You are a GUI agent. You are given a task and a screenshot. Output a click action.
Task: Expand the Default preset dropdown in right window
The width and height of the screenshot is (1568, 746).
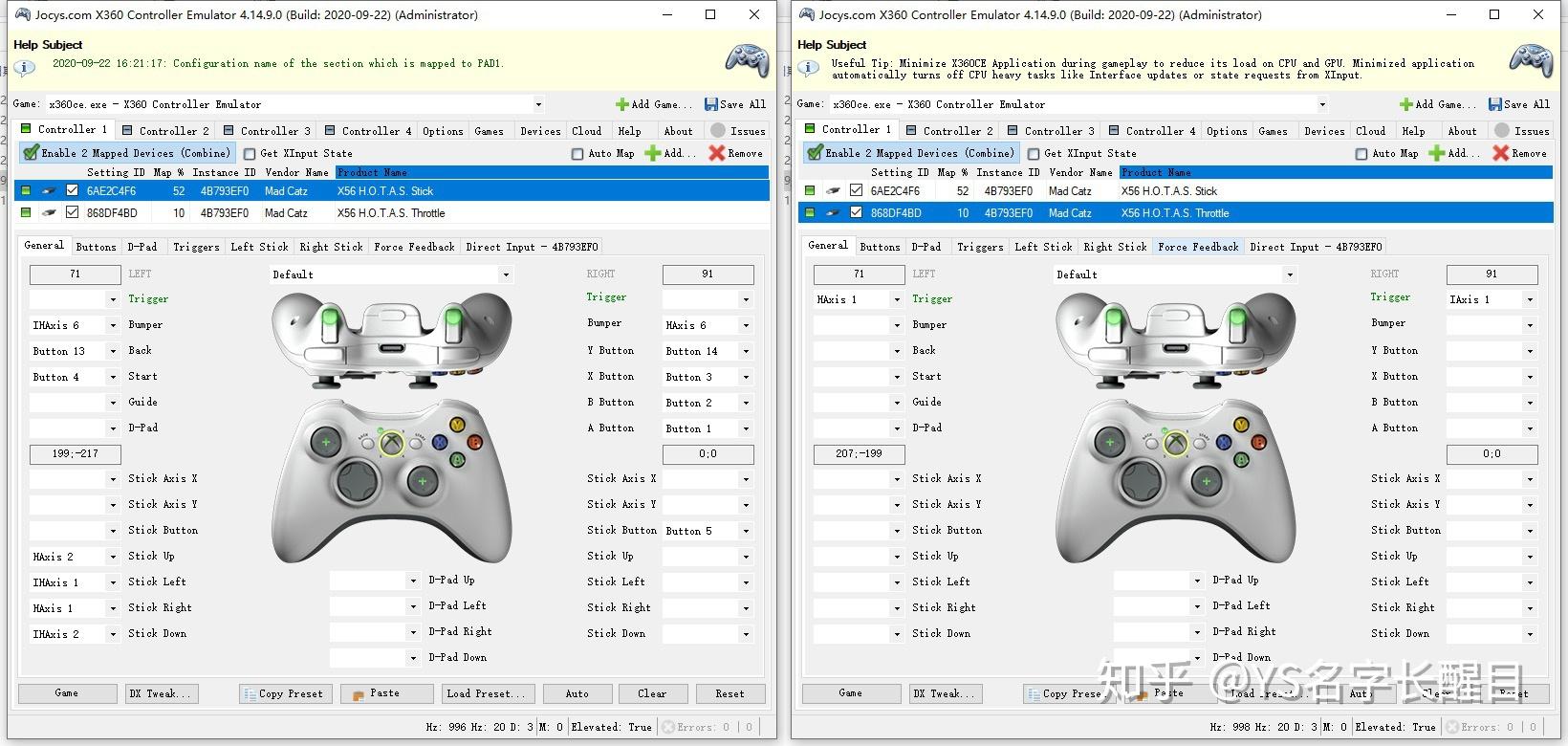click(x=1290, y=275)
